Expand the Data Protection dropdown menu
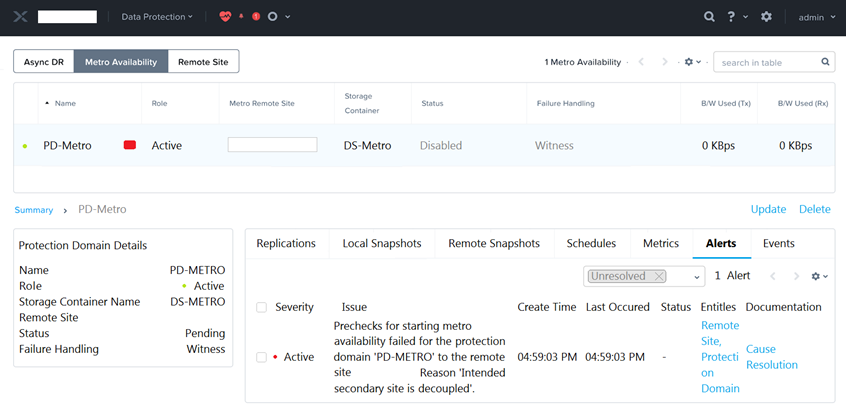The image size is (846, 407). coord(157,17)
